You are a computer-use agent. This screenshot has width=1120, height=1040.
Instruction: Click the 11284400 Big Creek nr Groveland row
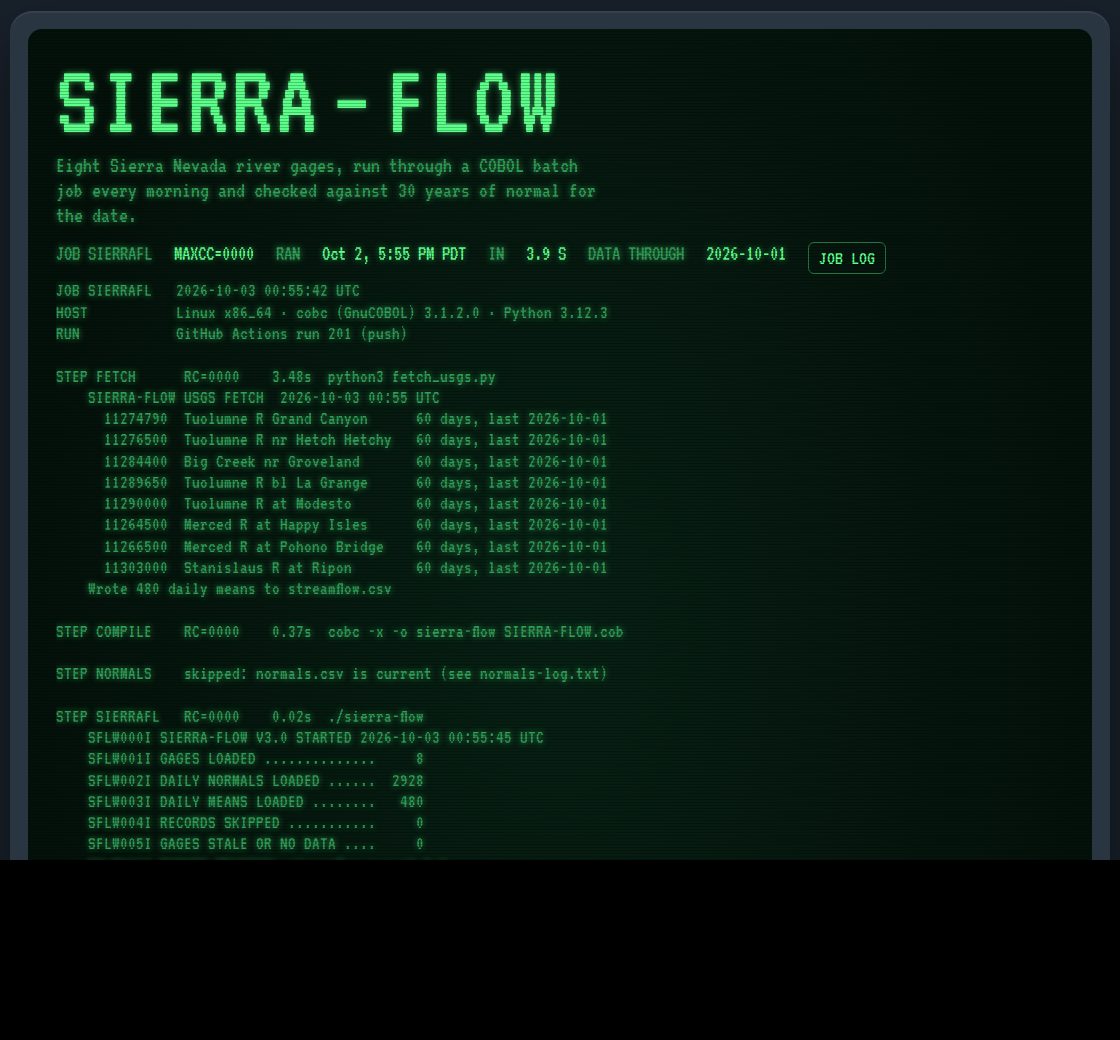[x=355, y=462]
